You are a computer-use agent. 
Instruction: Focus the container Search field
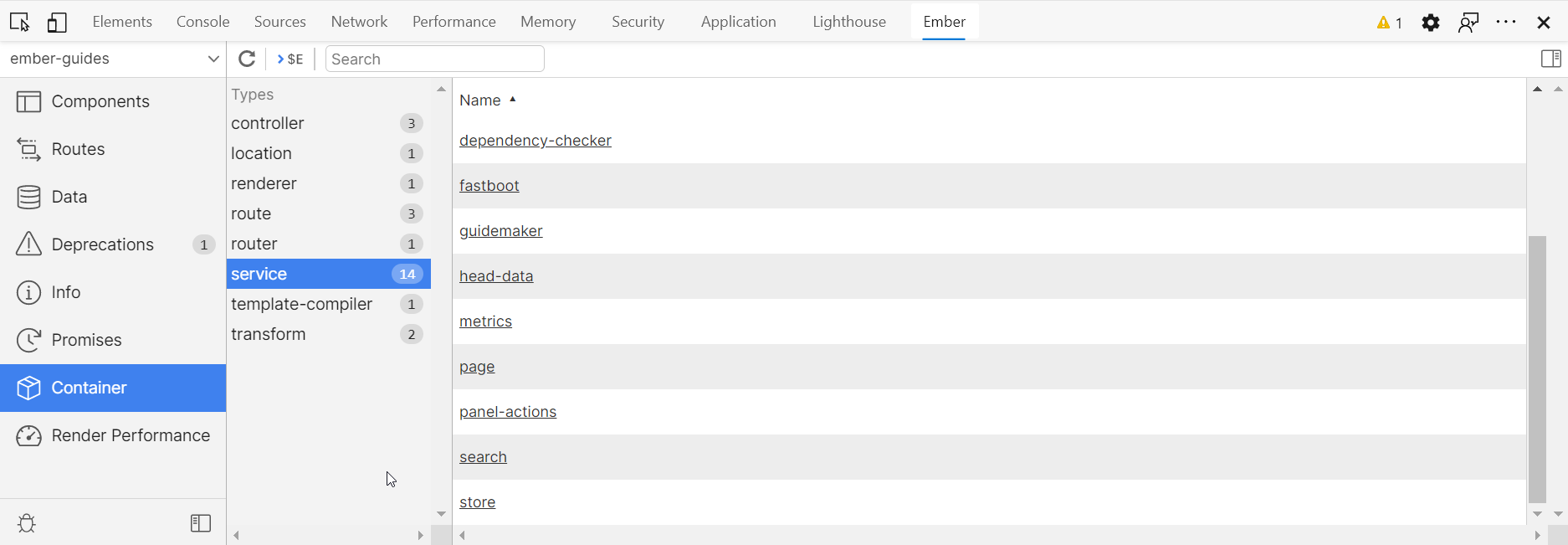point(434,59)
